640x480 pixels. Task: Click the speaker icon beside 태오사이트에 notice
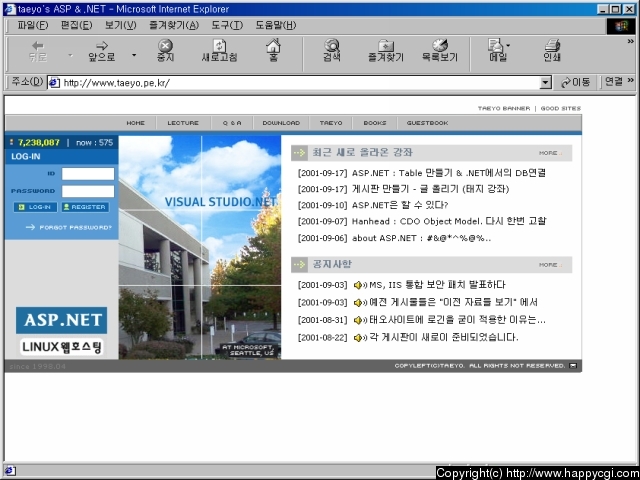tap(360, 320)
